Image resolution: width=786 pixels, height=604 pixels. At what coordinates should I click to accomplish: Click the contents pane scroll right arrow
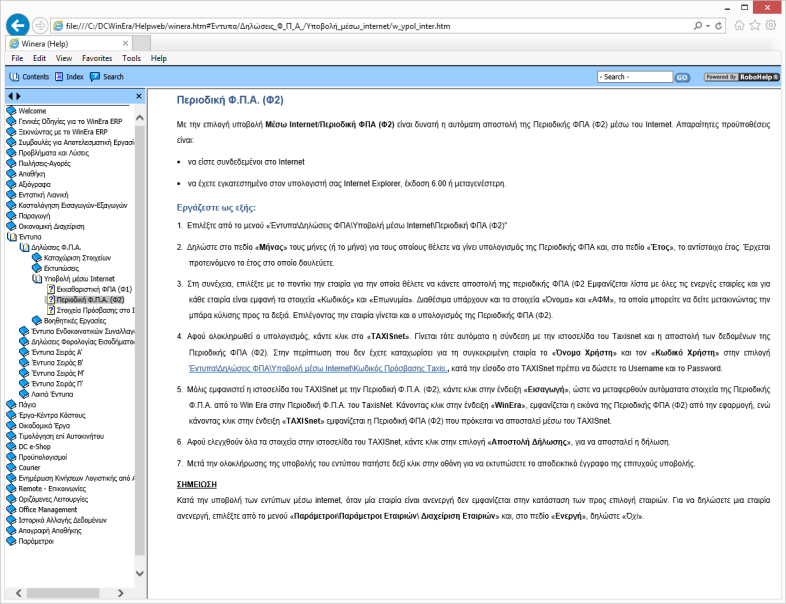coord(120,593)
